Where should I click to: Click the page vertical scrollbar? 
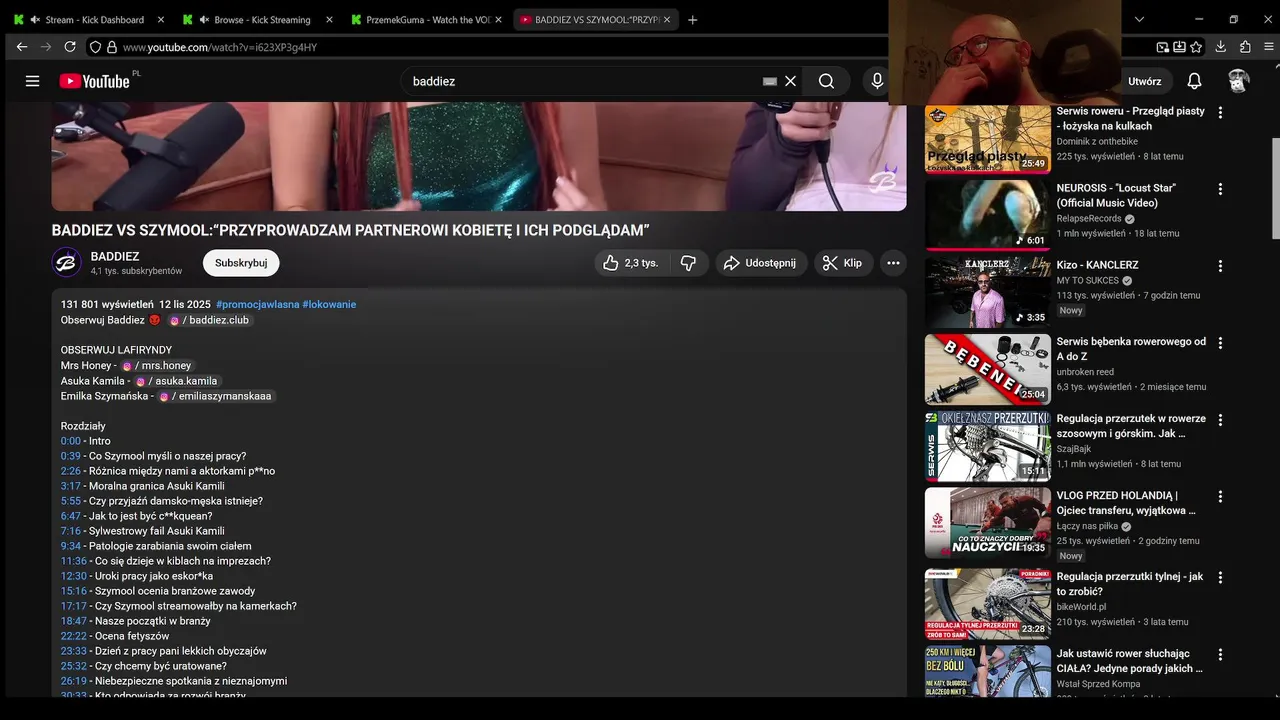pyautogui.click(x=1274, y=190)
